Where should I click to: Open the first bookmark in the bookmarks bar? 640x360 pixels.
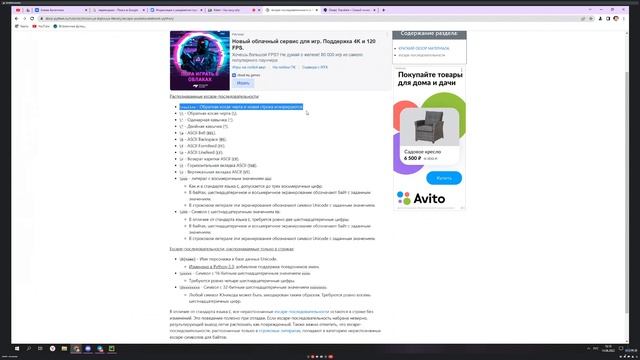[22, 26]
